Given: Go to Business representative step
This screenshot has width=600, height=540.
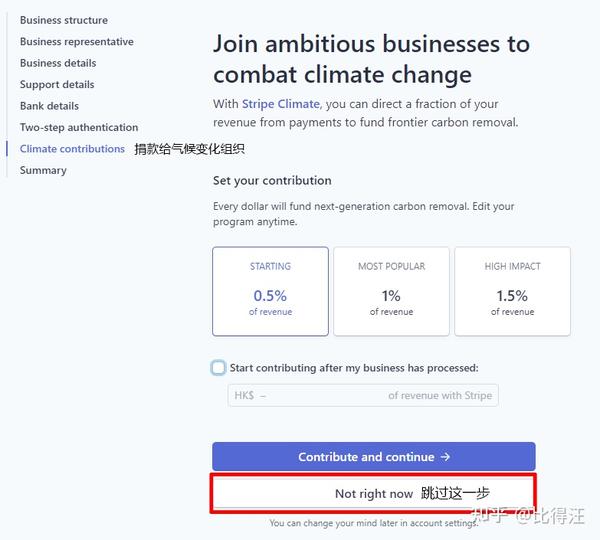Looking at the screenshot, I should tap(77, 42).
